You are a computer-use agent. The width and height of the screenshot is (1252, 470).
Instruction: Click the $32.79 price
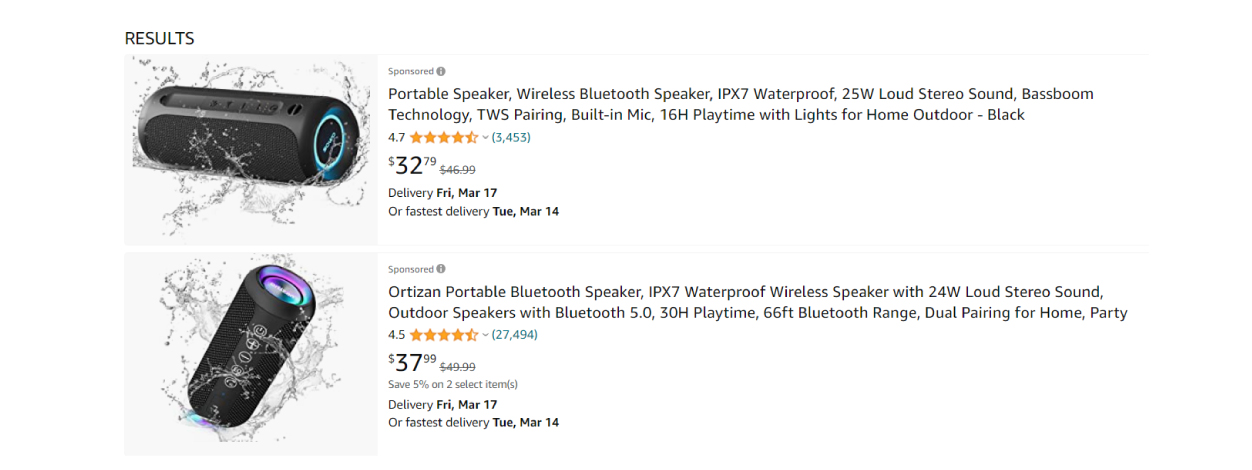tap(412, 166)
